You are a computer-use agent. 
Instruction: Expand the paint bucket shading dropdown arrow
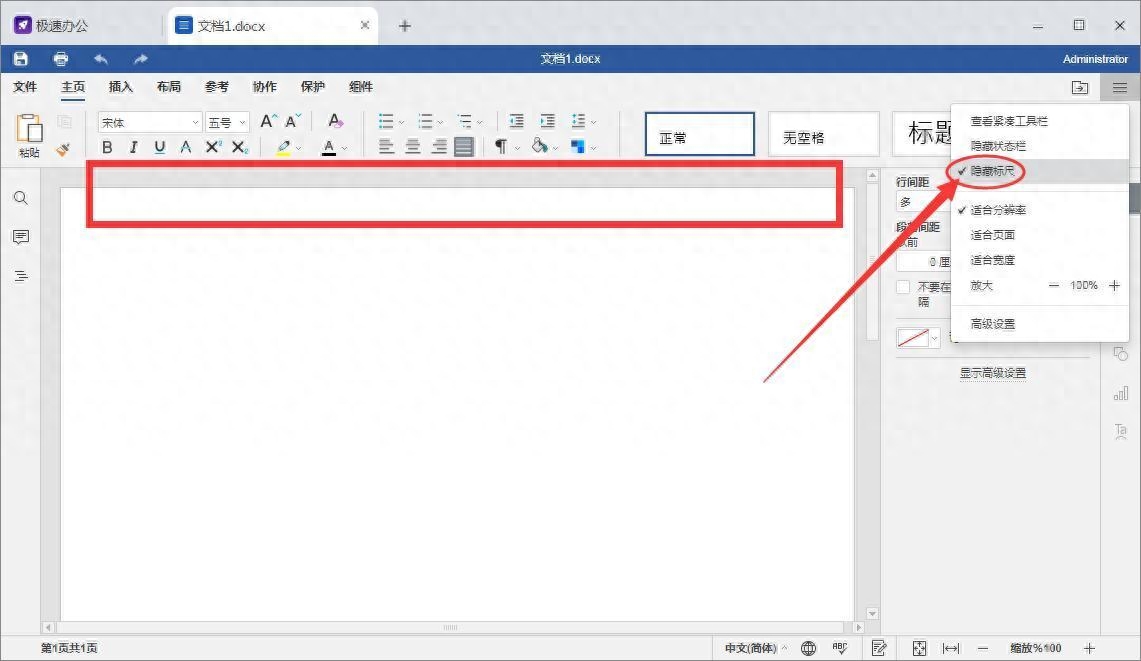click(x=555, y=148)
